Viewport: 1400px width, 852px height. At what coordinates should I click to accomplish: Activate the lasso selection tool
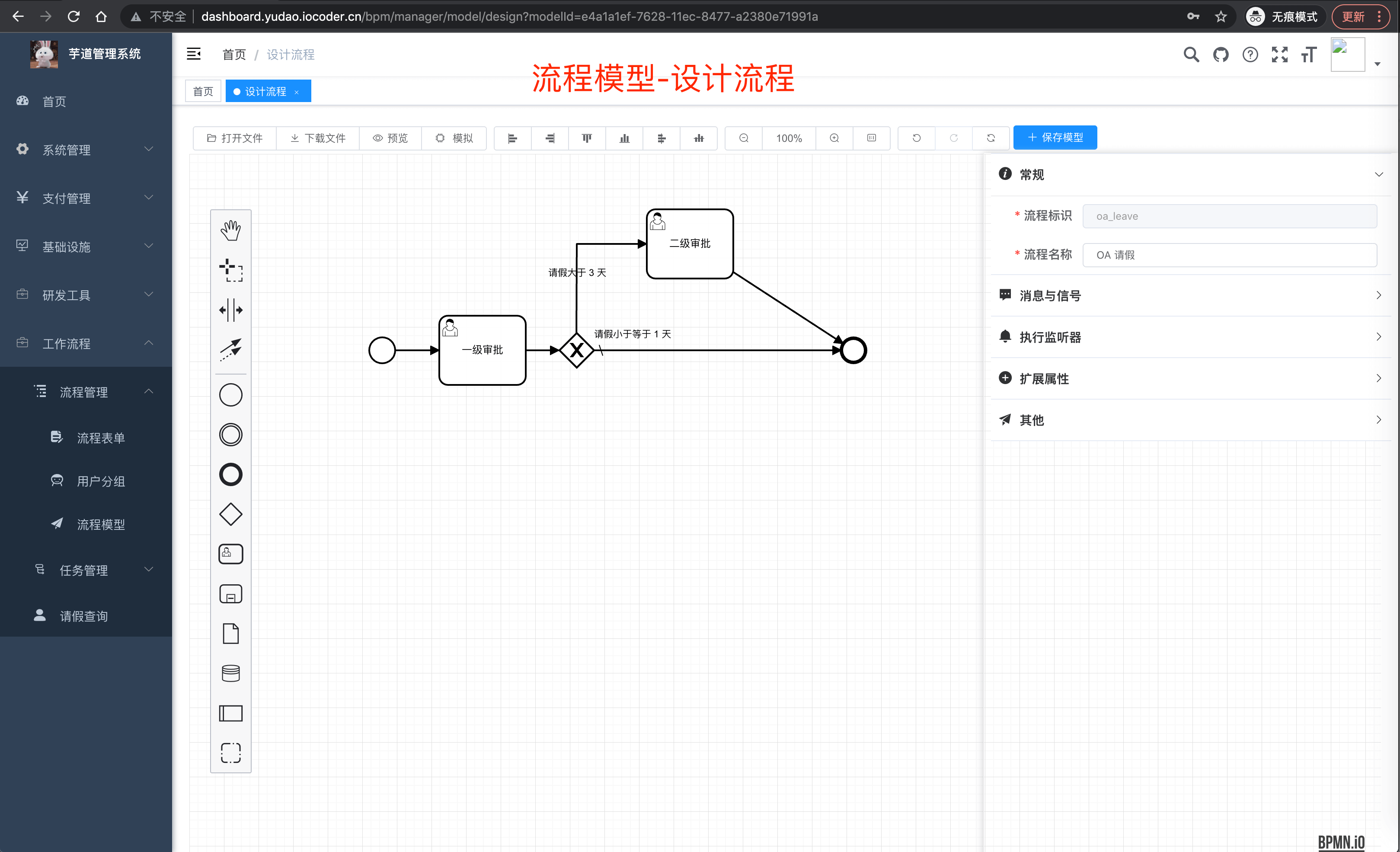[230, 271]
